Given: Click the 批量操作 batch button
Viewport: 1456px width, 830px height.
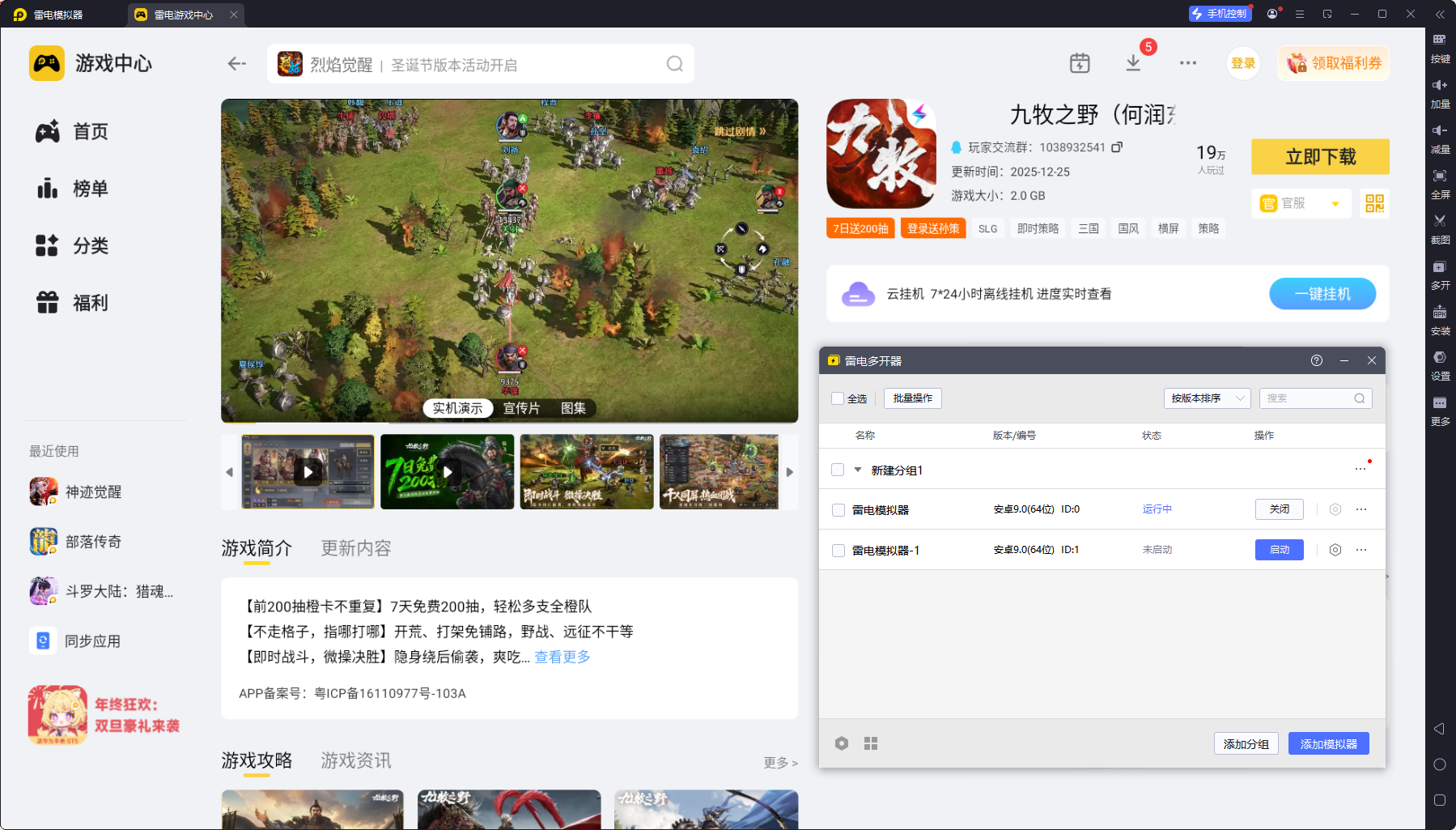Looking at the screenshot, I should click(x=913, y=398).
